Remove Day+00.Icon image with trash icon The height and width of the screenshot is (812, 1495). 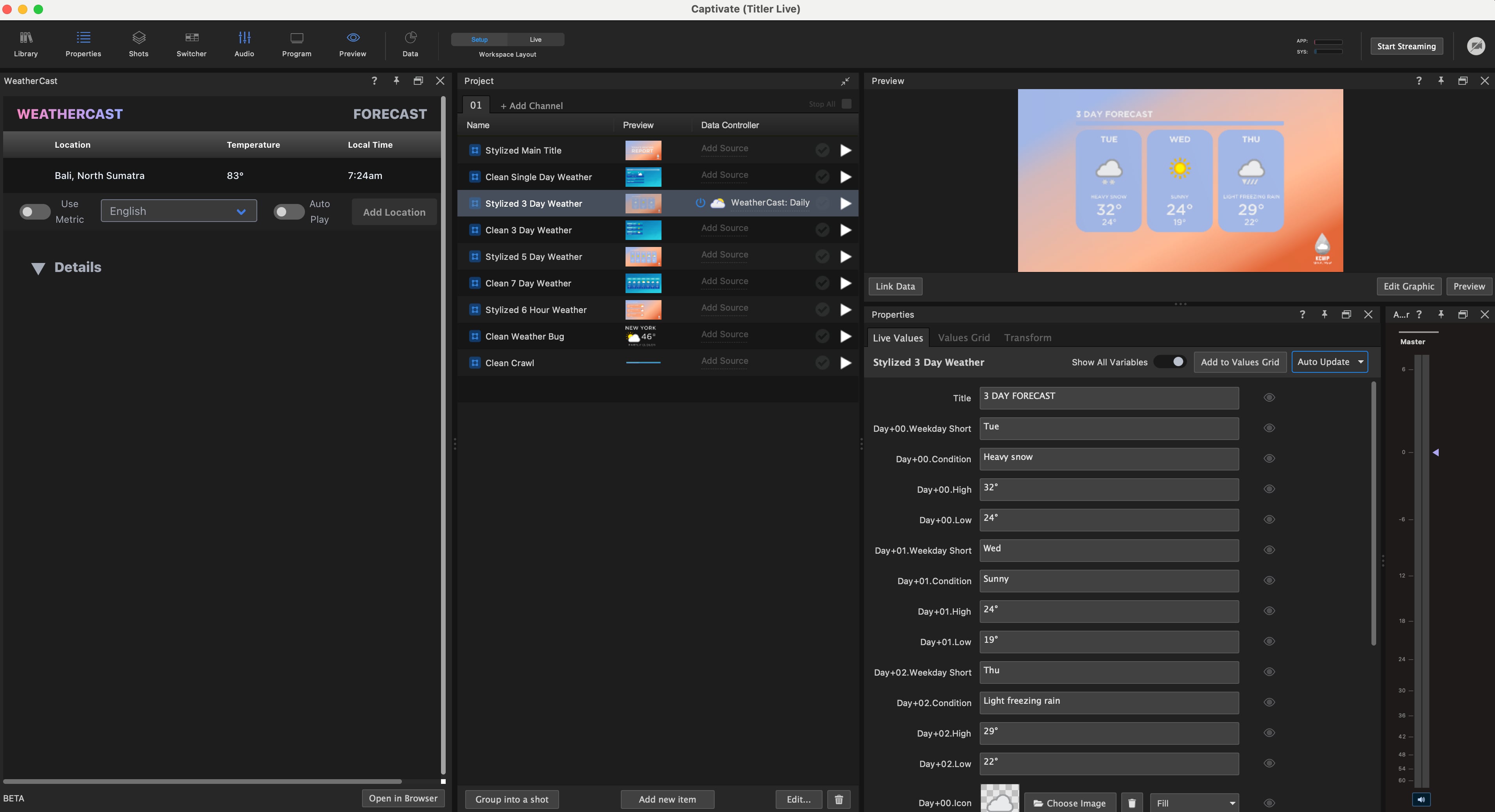1131,803
